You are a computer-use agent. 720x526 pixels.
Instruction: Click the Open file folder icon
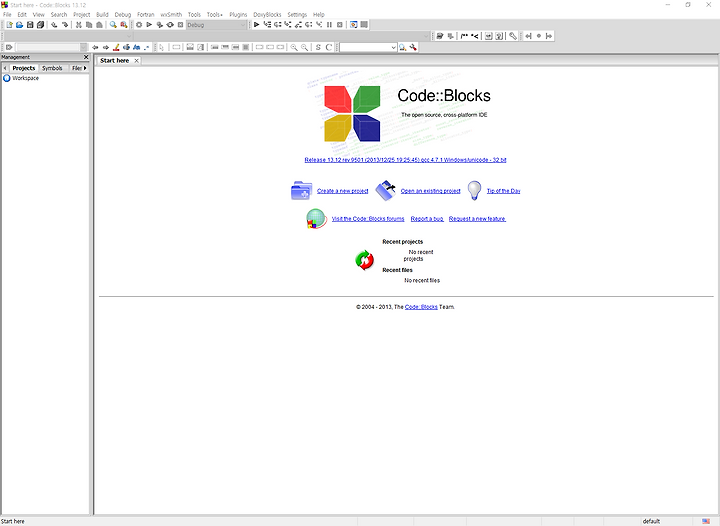[19, 25]
